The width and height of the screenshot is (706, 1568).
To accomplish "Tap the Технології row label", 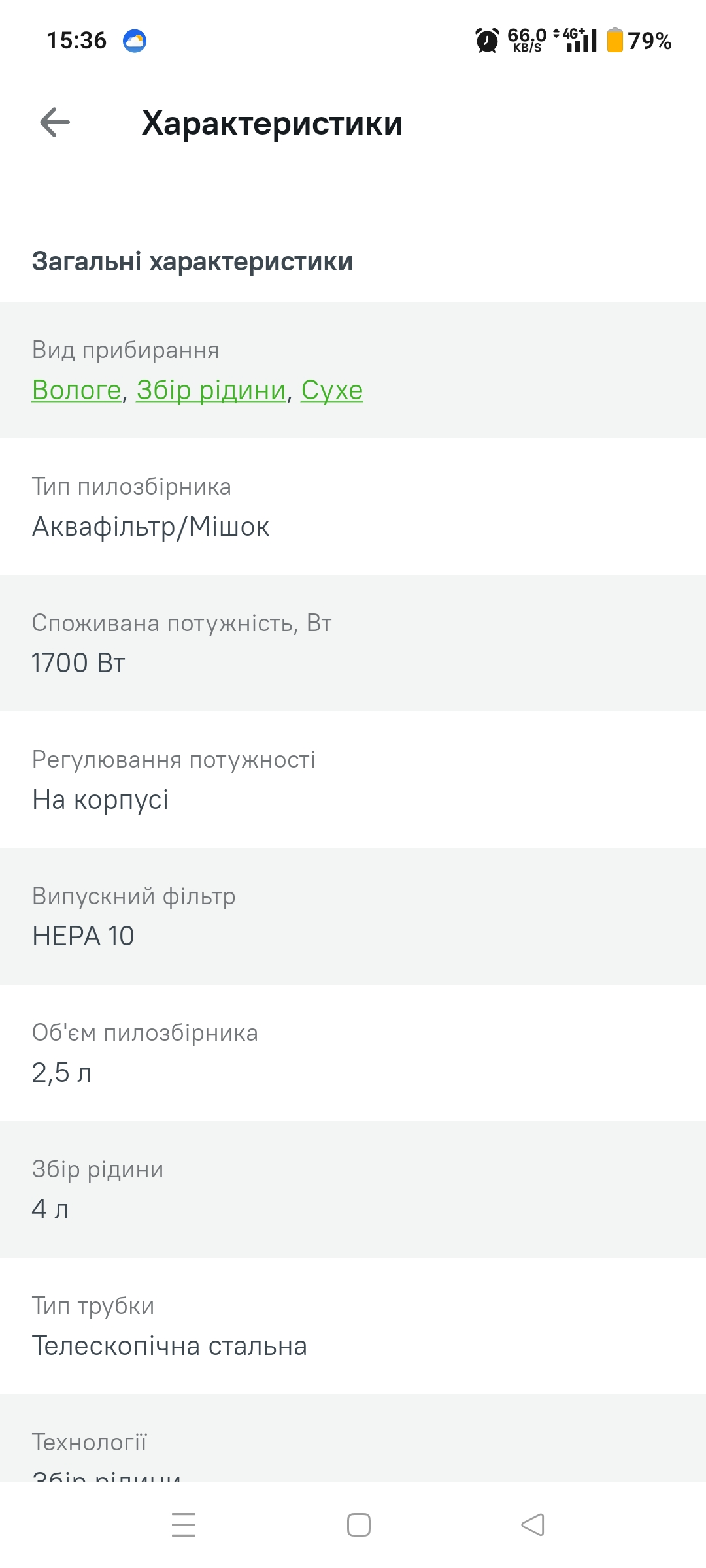I will point(90,1442).
